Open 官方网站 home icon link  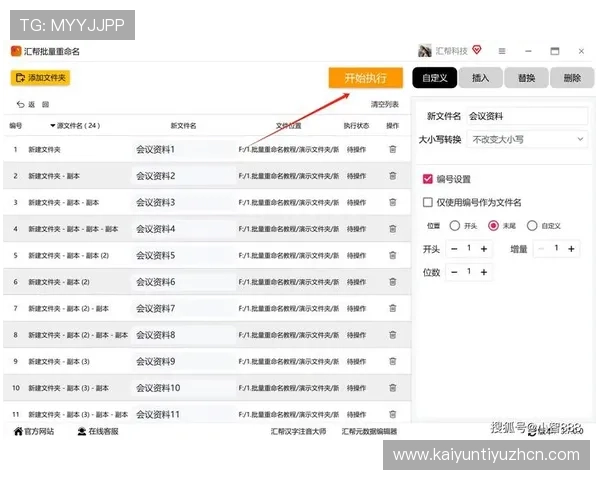[18, 432]
